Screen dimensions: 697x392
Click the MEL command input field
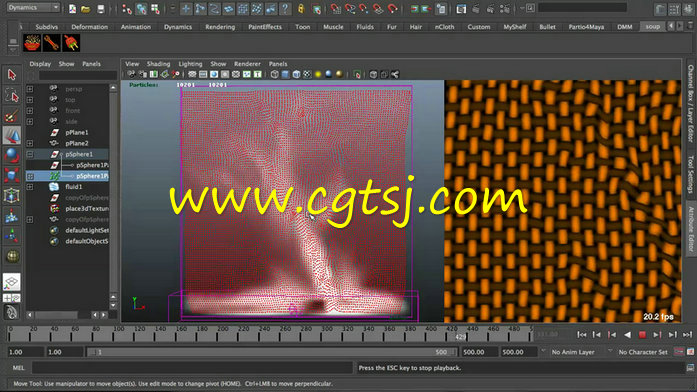tap(192, 368)
